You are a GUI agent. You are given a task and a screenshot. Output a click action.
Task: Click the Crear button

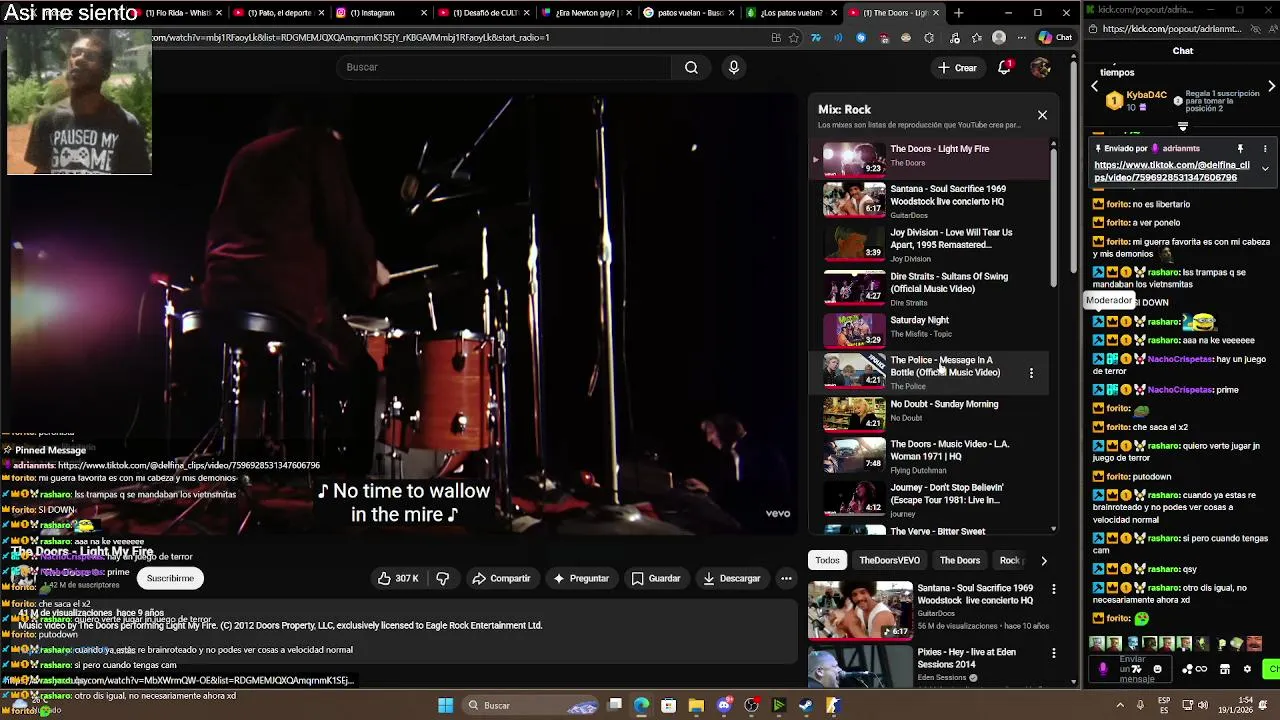(956, 67)
